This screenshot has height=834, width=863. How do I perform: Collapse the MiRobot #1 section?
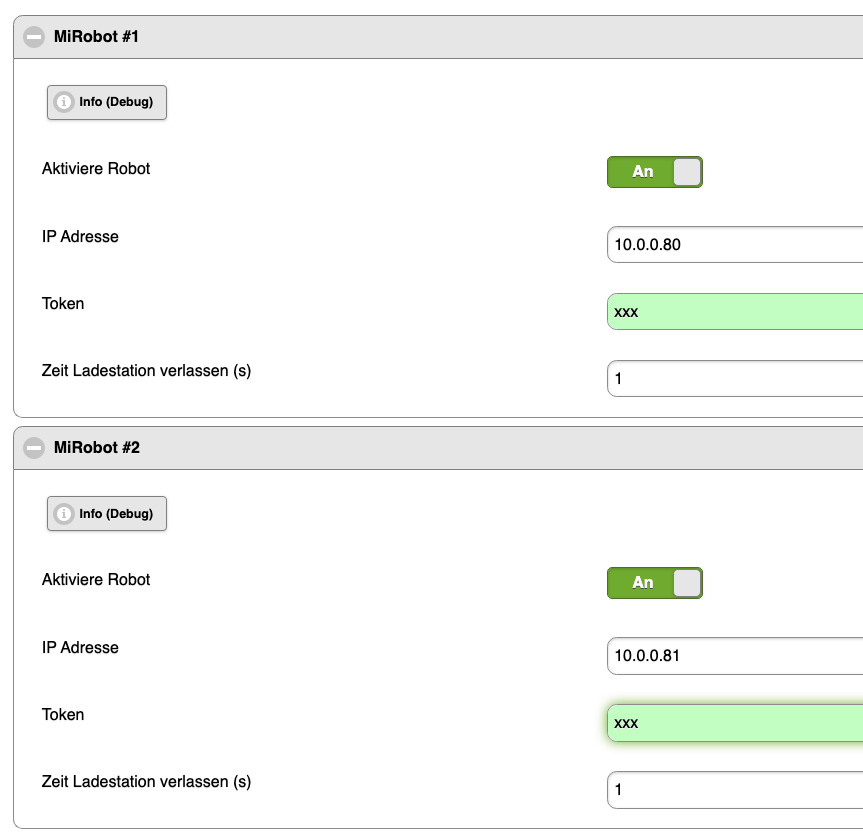point(34,37)
